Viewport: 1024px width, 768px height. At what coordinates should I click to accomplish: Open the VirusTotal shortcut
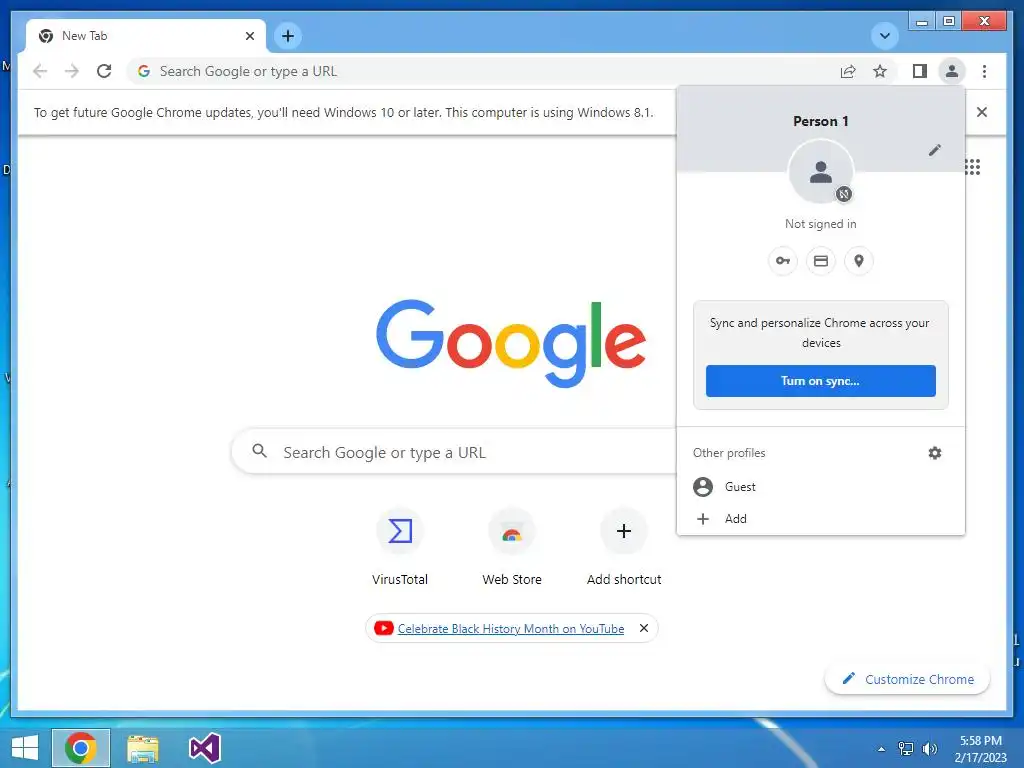click(x=400, y=547)
